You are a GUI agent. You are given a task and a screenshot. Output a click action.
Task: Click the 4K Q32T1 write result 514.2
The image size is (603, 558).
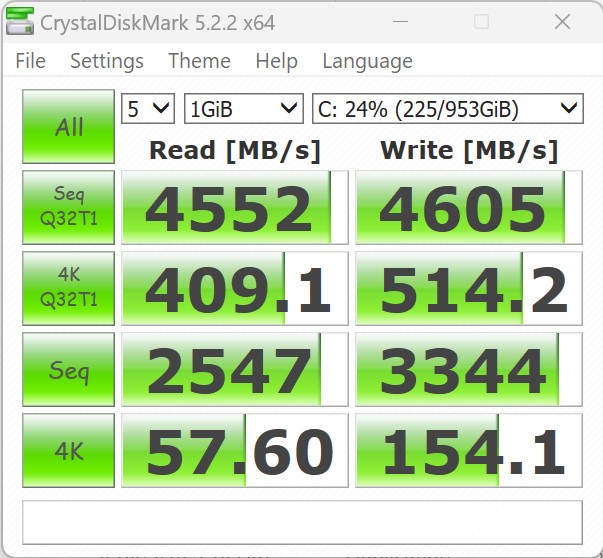[x=469, y=289]
